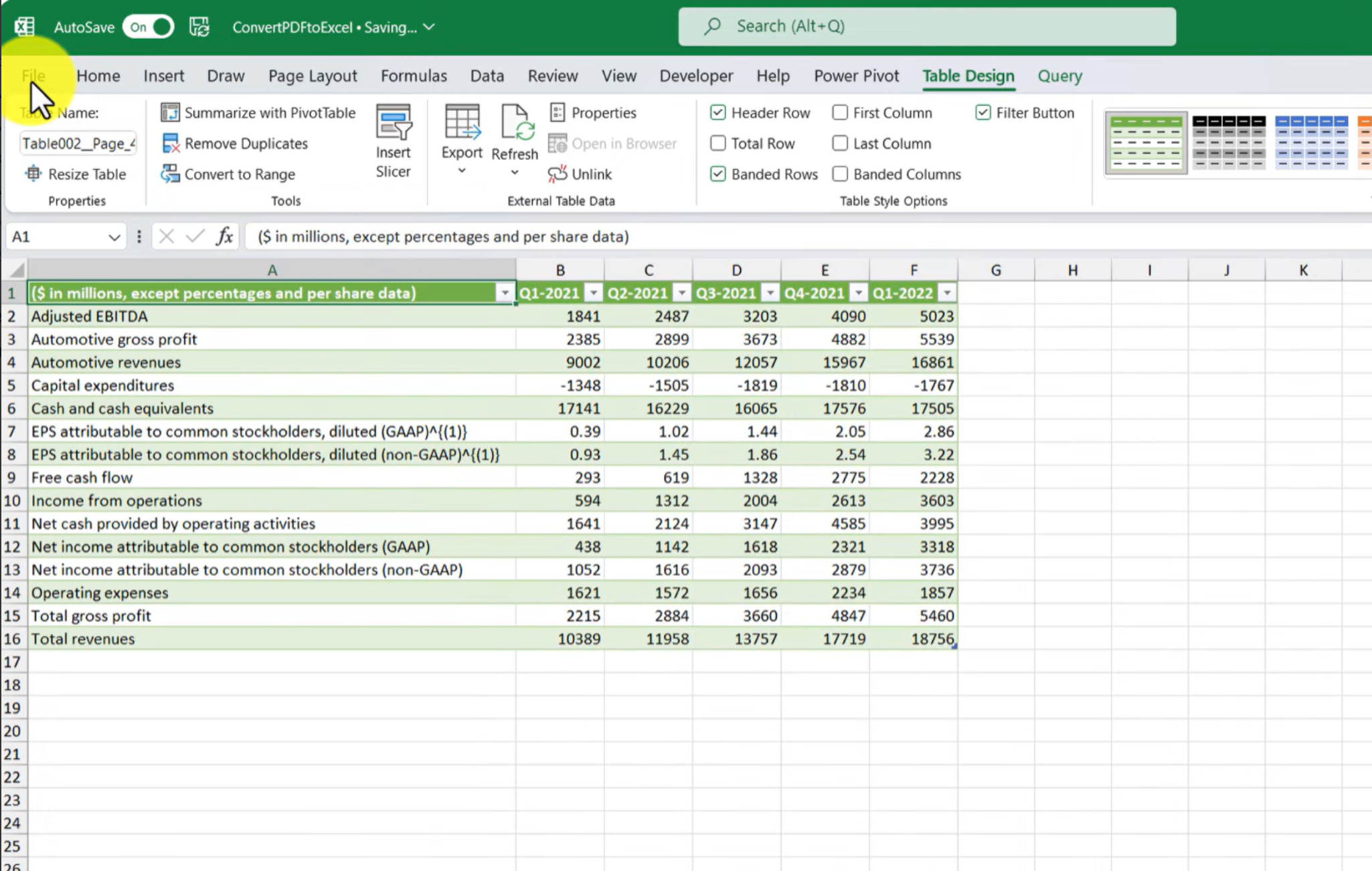Click the Total revenues cell
The height and width of the screenshot is (871, 1372).
(272, 638)
